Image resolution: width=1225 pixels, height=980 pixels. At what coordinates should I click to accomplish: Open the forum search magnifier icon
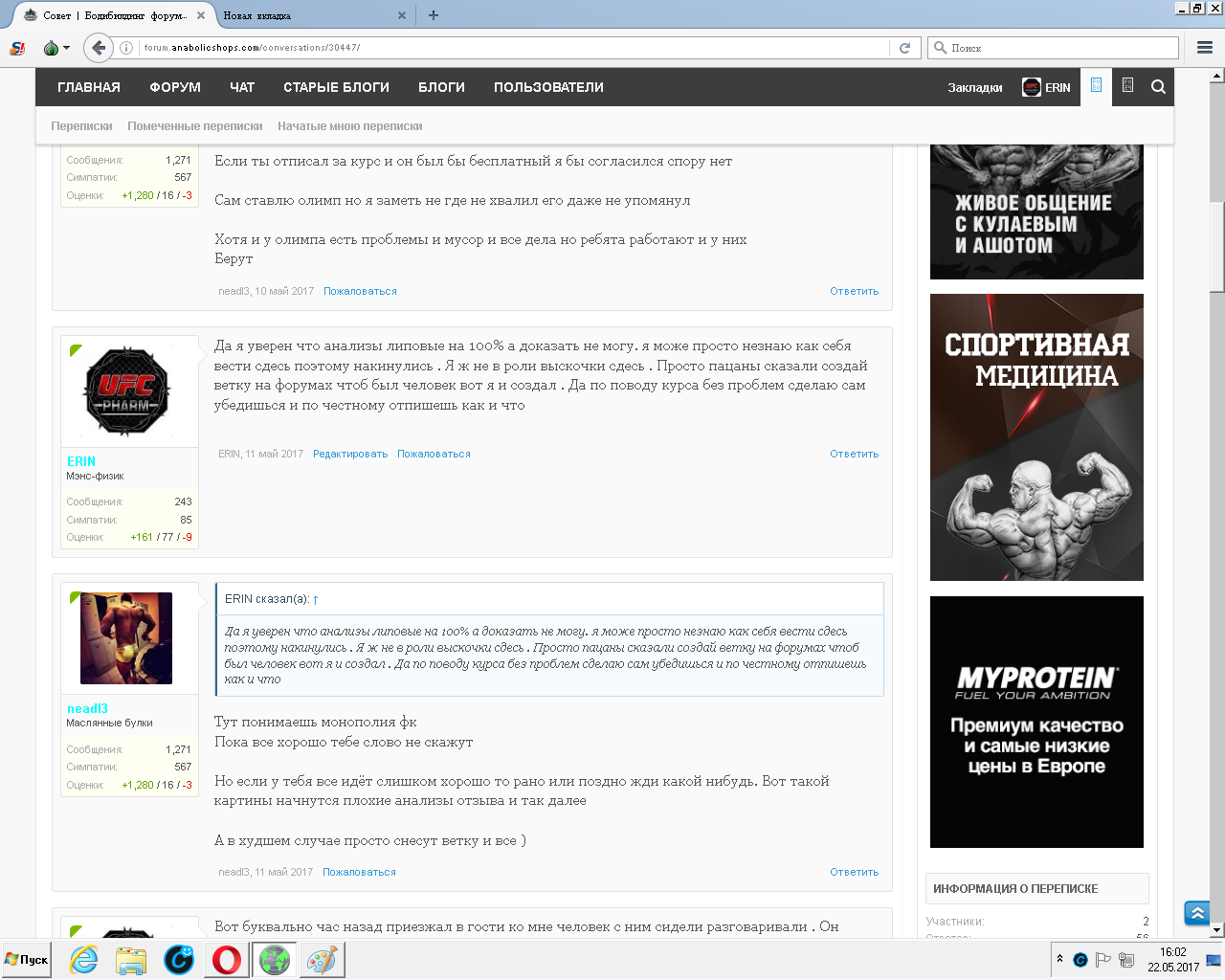coord(1158,87)
